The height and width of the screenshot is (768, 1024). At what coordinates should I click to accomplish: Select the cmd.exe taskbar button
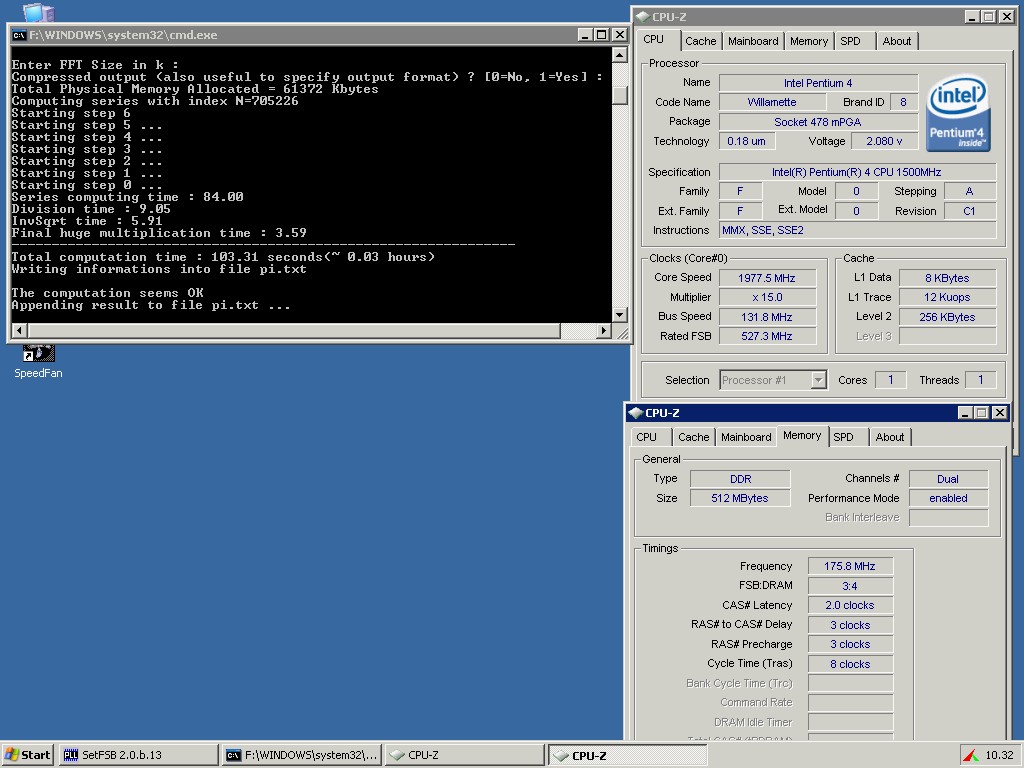(302, 755)
